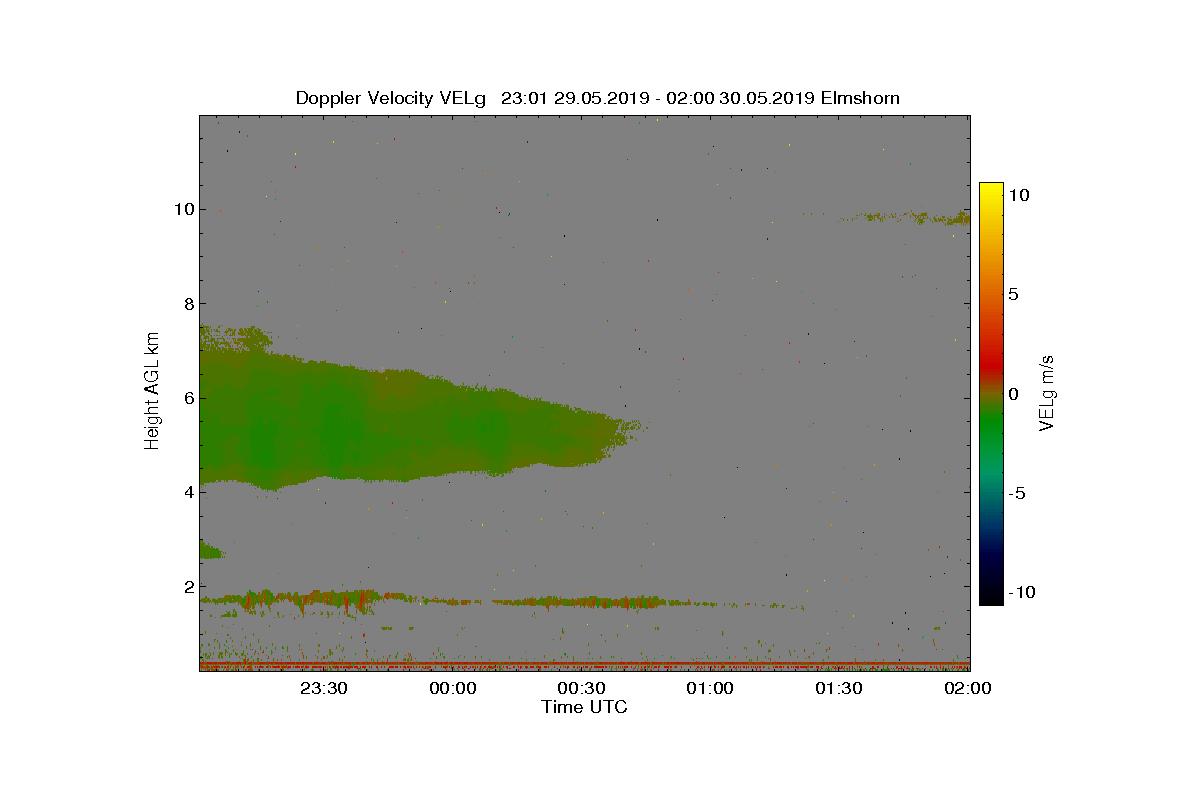Viewport: 1200px width, 800px height.
Task: Click the 'Height AGL km' y-axis label
Action: pyautogui.click(x=152, y=391)
